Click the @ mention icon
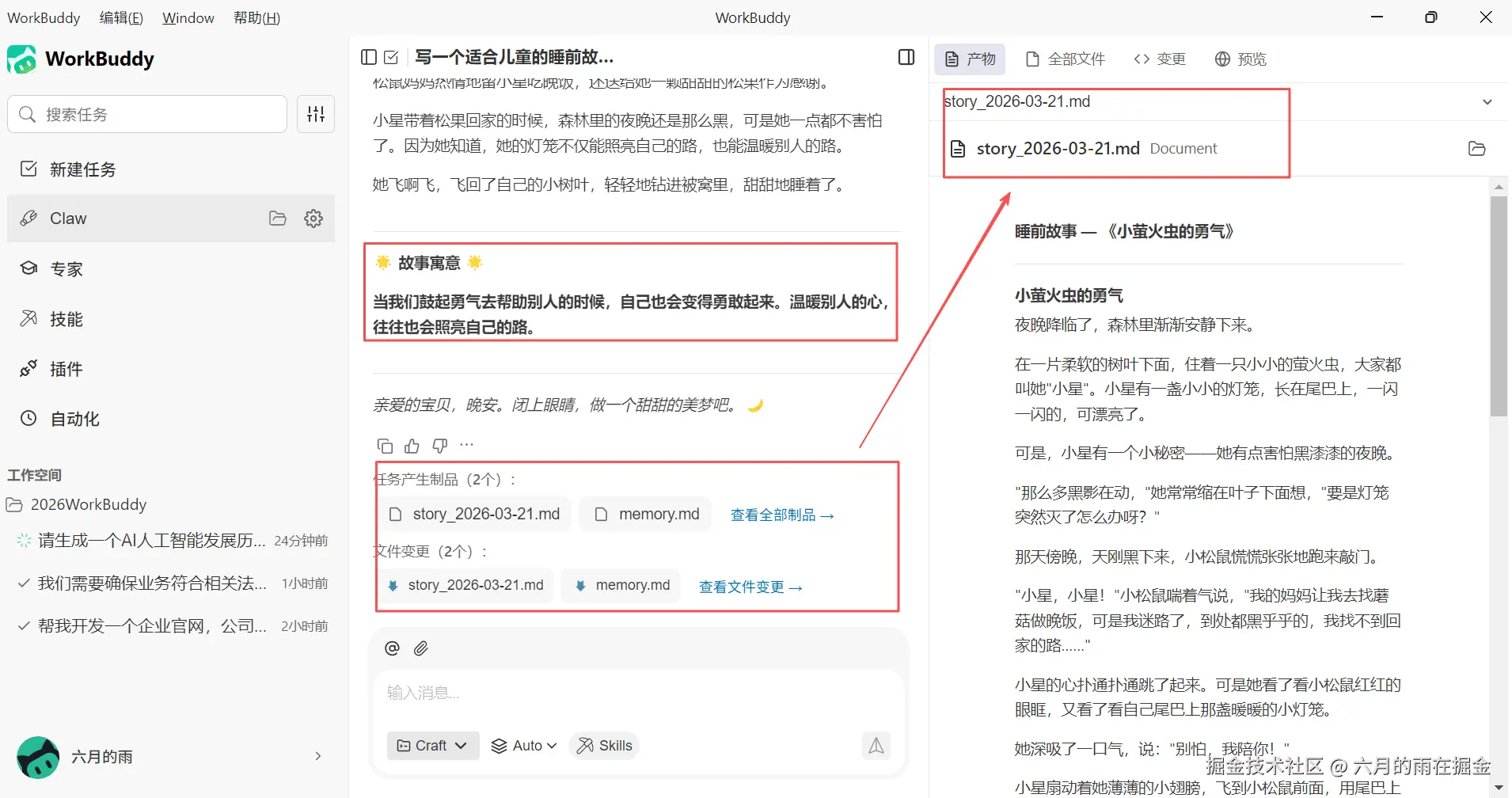 pos(392,648)
